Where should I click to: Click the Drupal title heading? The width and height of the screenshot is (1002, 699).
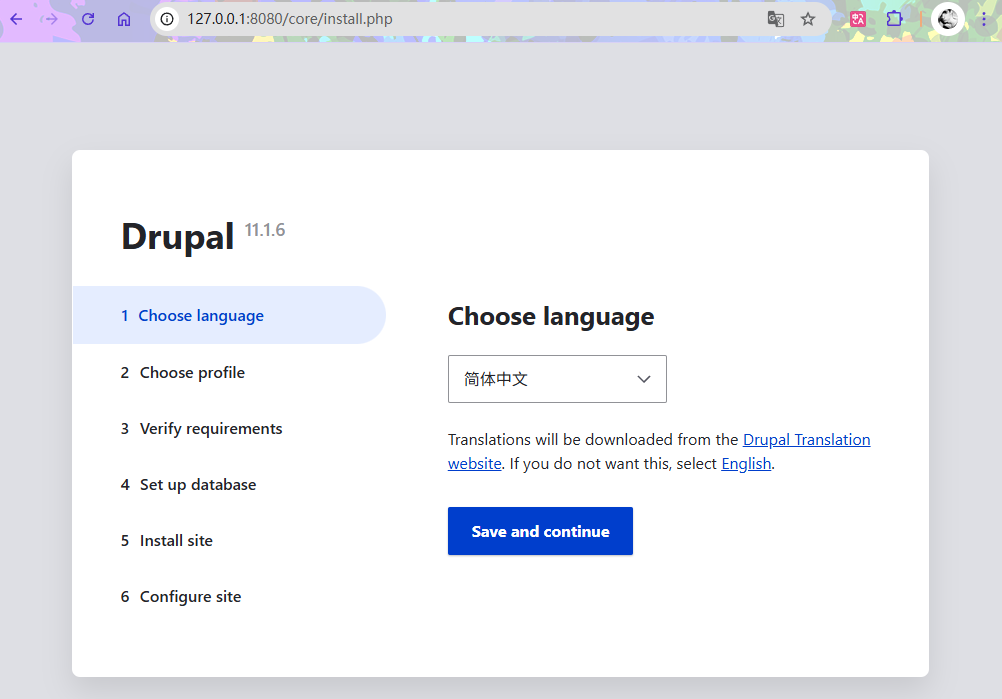[178, 238]
